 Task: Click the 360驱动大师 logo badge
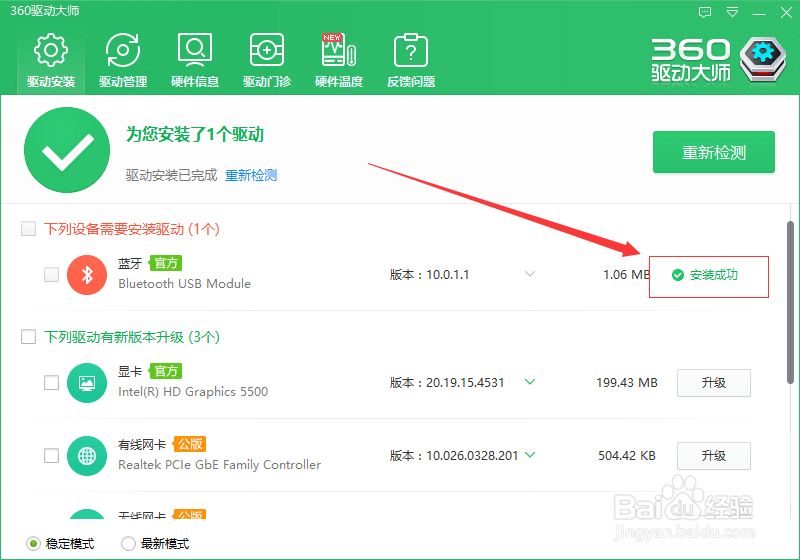pos(763,60)
